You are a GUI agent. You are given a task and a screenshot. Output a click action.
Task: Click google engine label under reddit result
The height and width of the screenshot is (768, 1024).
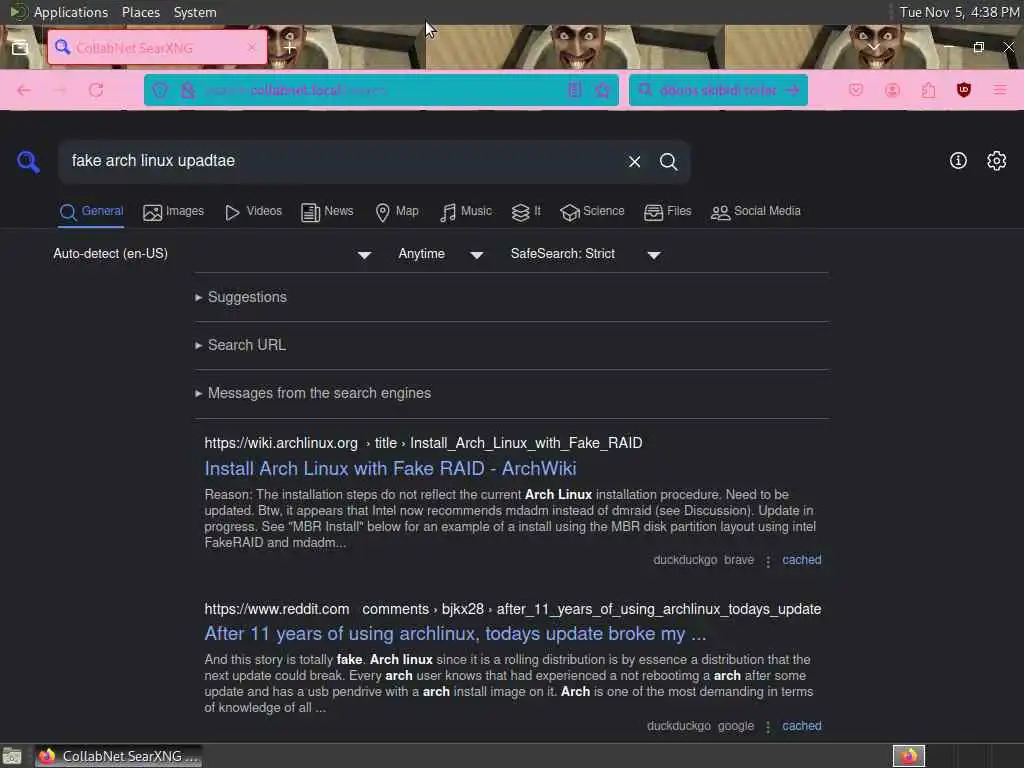pos(735,726)
